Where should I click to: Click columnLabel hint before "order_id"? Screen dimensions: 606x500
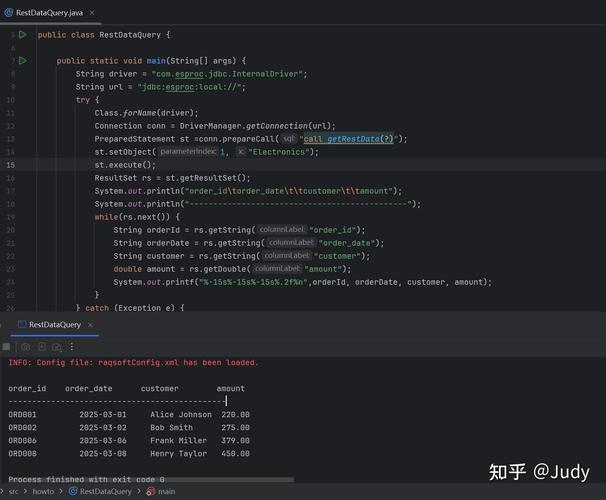(282, 230)
